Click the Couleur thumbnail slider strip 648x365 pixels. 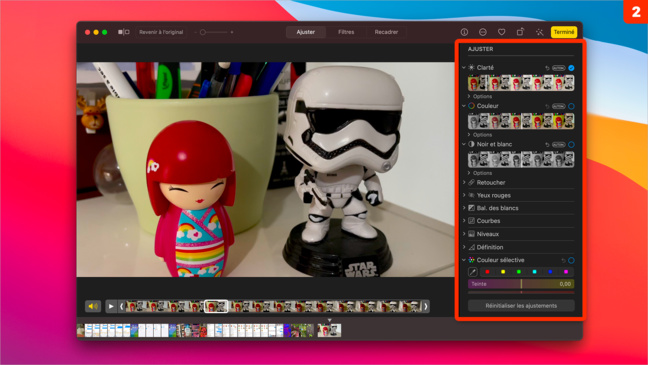pos(521,122)
